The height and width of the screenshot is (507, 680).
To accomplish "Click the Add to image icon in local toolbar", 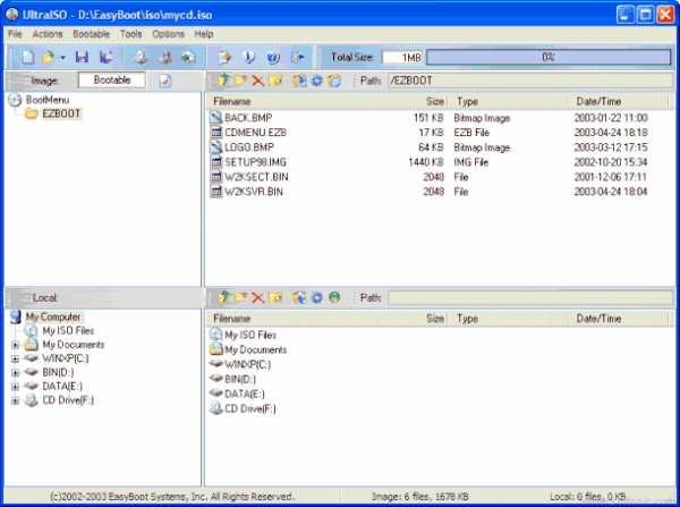I will click(299, 298).
